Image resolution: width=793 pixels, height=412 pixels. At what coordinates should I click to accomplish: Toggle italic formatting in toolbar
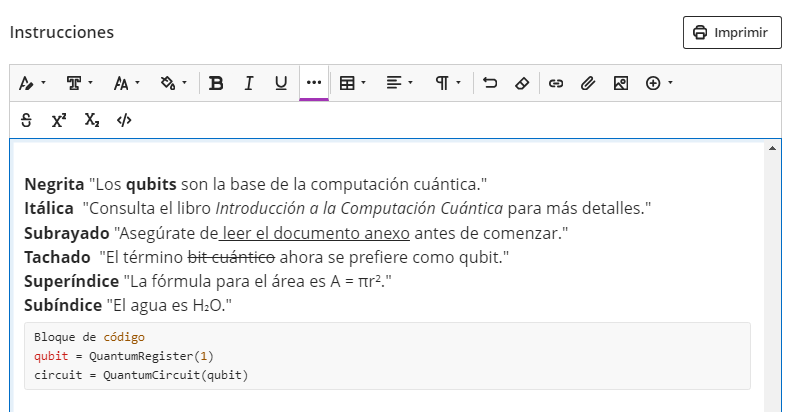click(x=249, y=83)
